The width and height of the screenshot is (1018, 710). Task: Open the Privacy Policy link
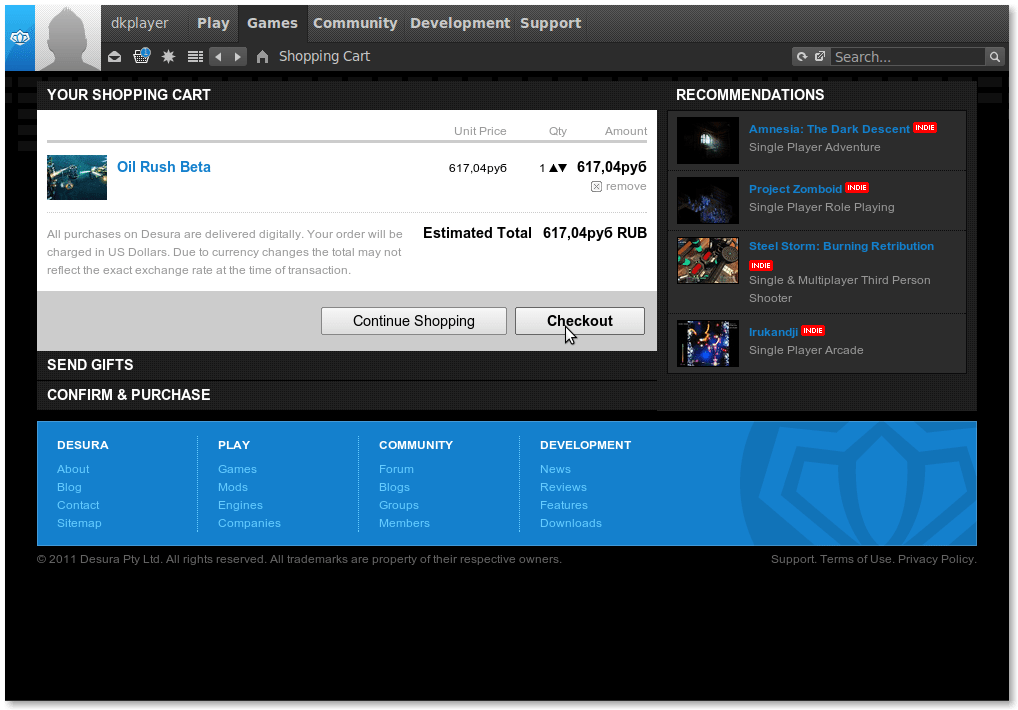click(x=936, y=559)
